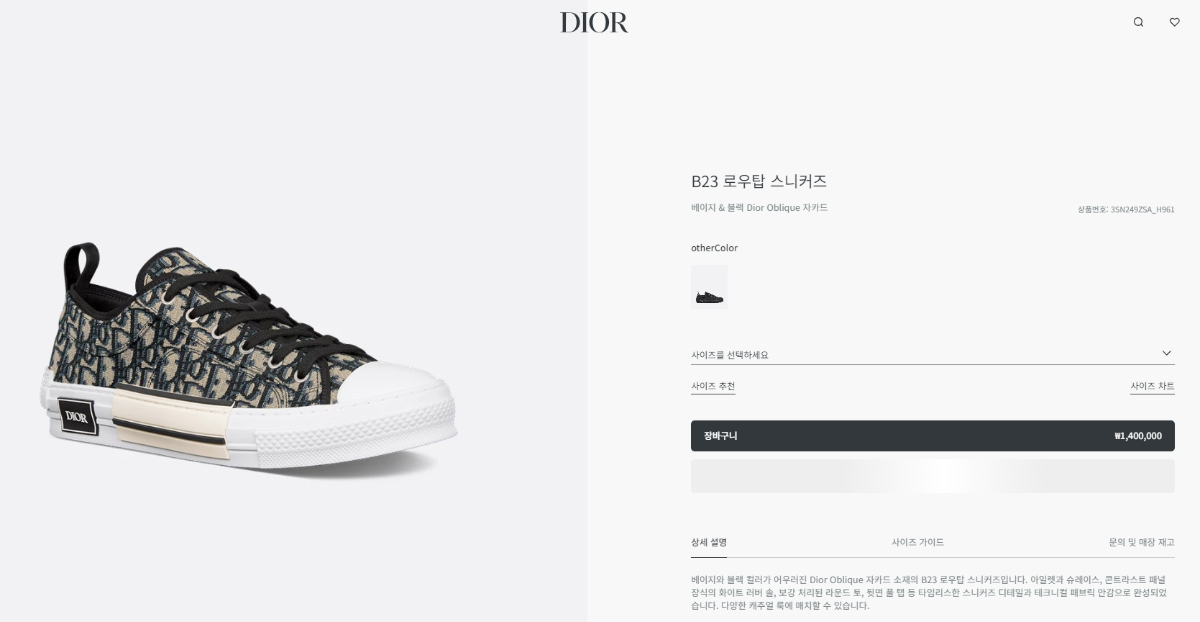Click the otherColor label
Screen dimensions: 1200x622
click(x=714, y=248)
